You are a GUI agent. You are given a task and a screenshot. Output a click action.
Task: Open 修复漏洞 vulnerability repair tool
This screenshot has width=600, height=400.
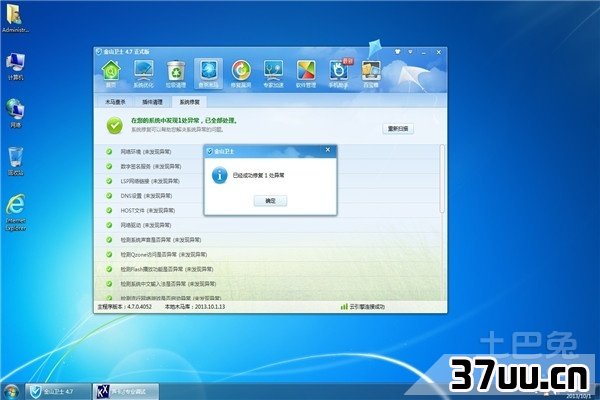241,74
